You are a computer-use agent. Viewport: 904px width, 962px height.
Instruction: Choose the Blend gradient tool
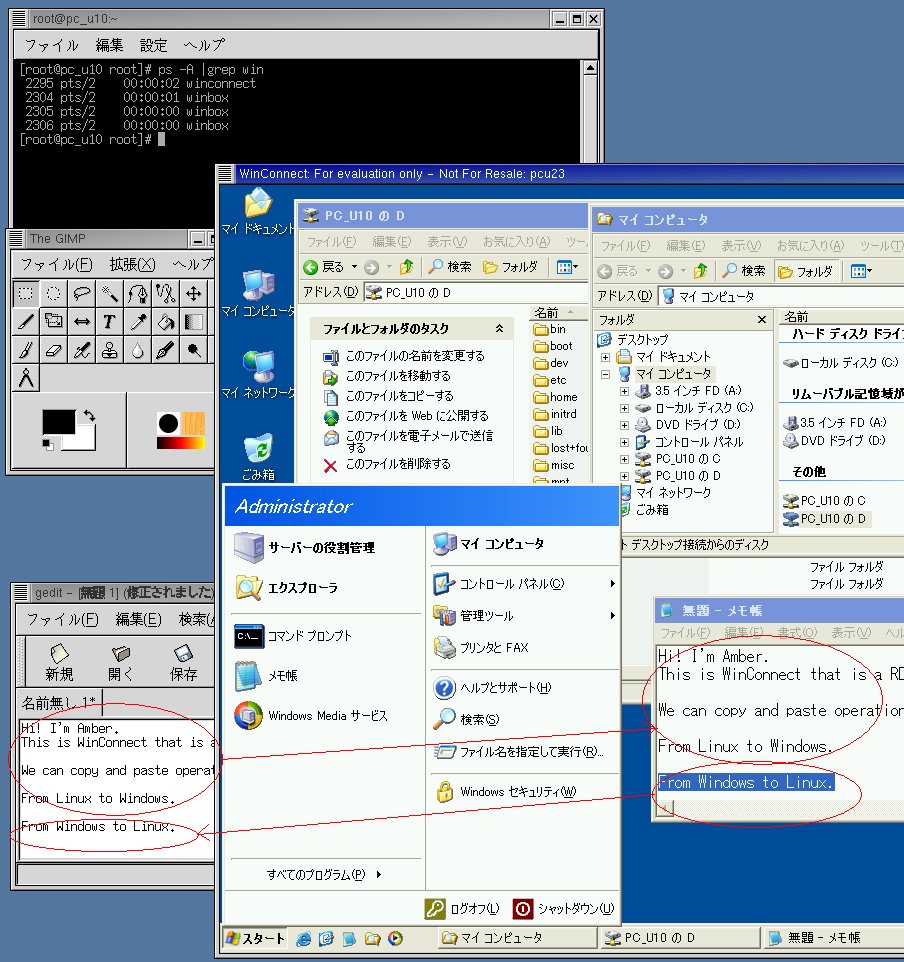pos(194,321)
